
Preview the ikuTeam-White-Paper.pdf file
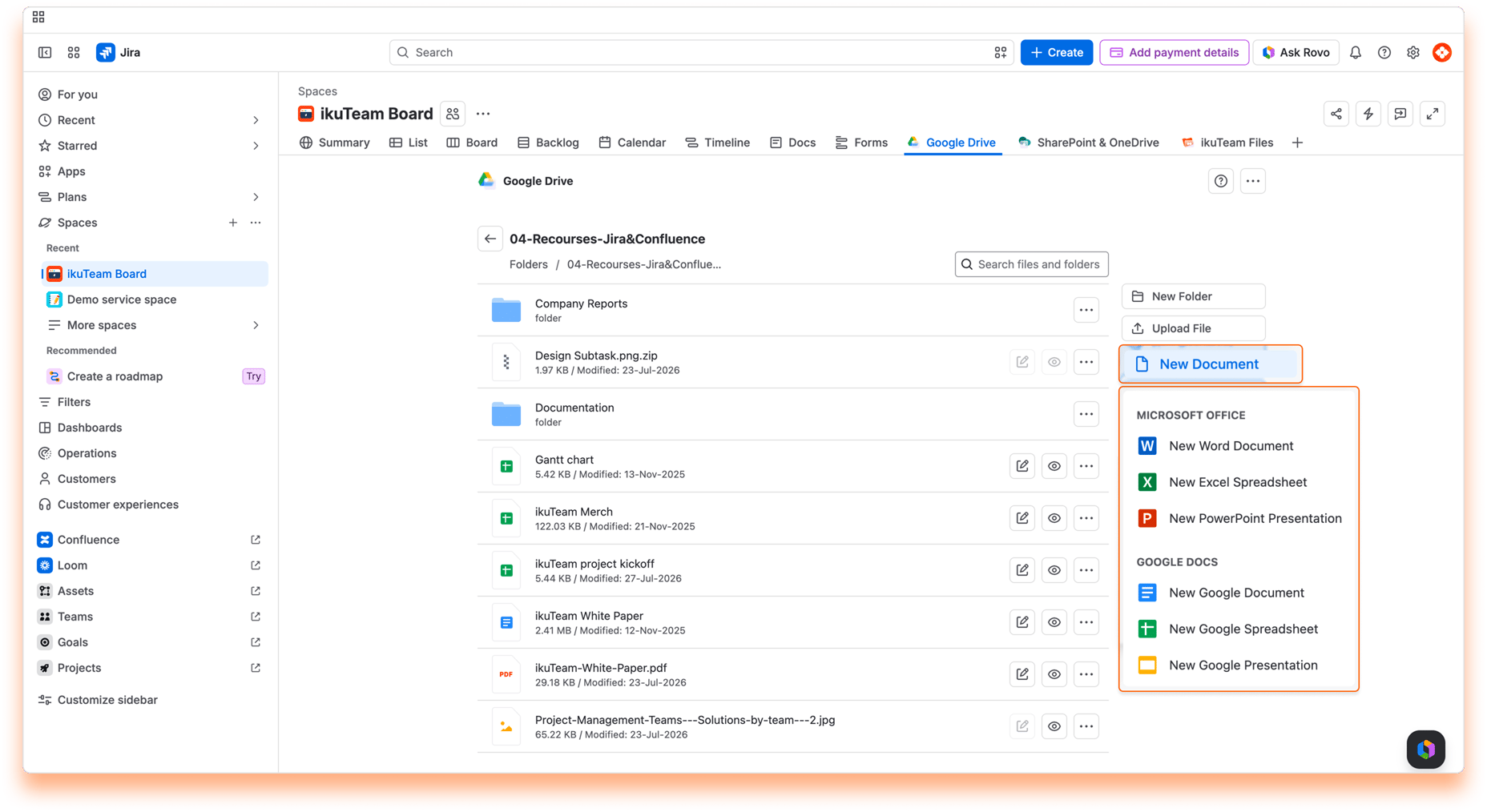pos(1054,674)
